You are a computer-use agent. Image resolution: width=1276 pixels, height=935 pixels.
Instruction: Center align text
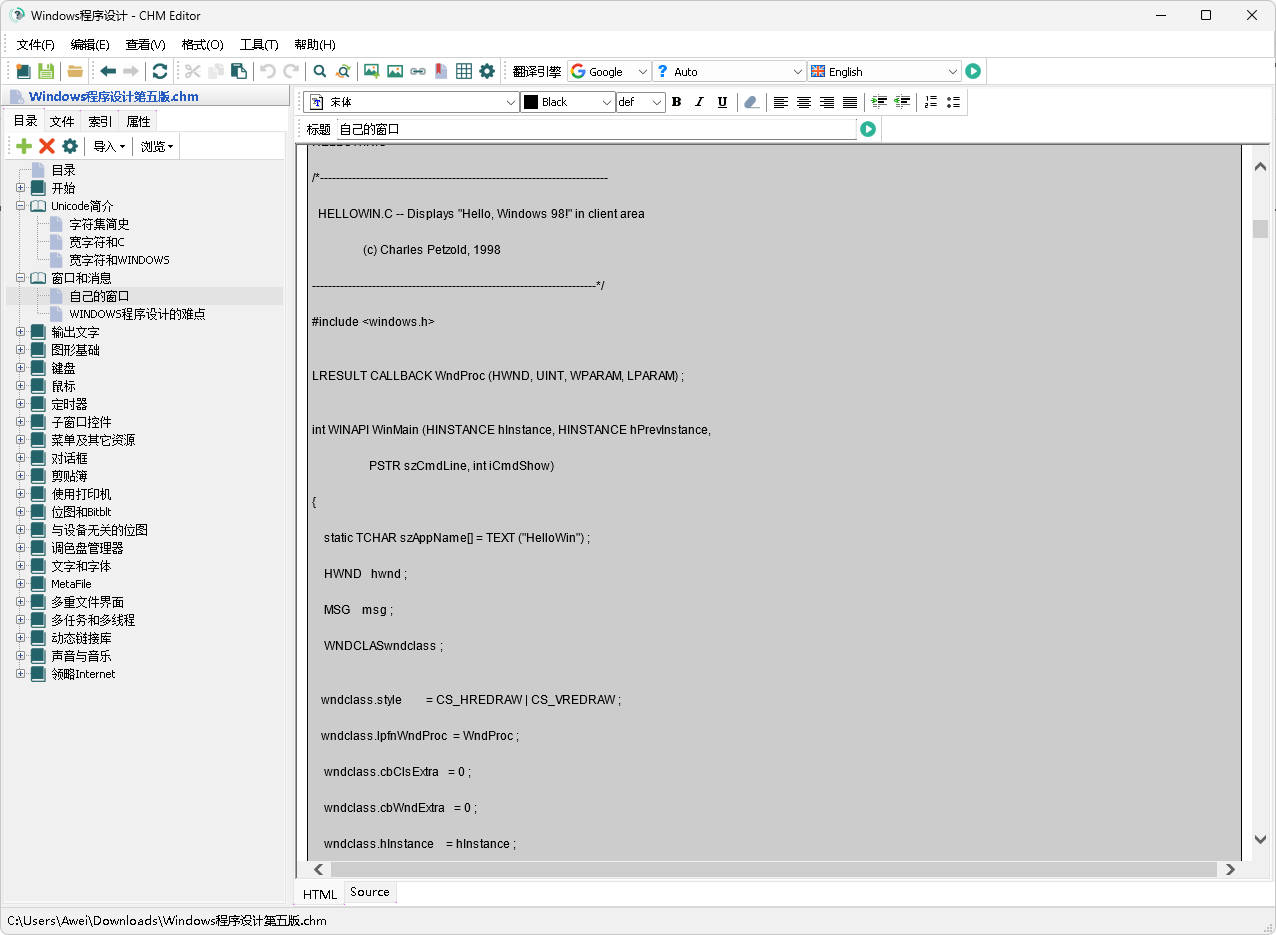tap(804, 102)
